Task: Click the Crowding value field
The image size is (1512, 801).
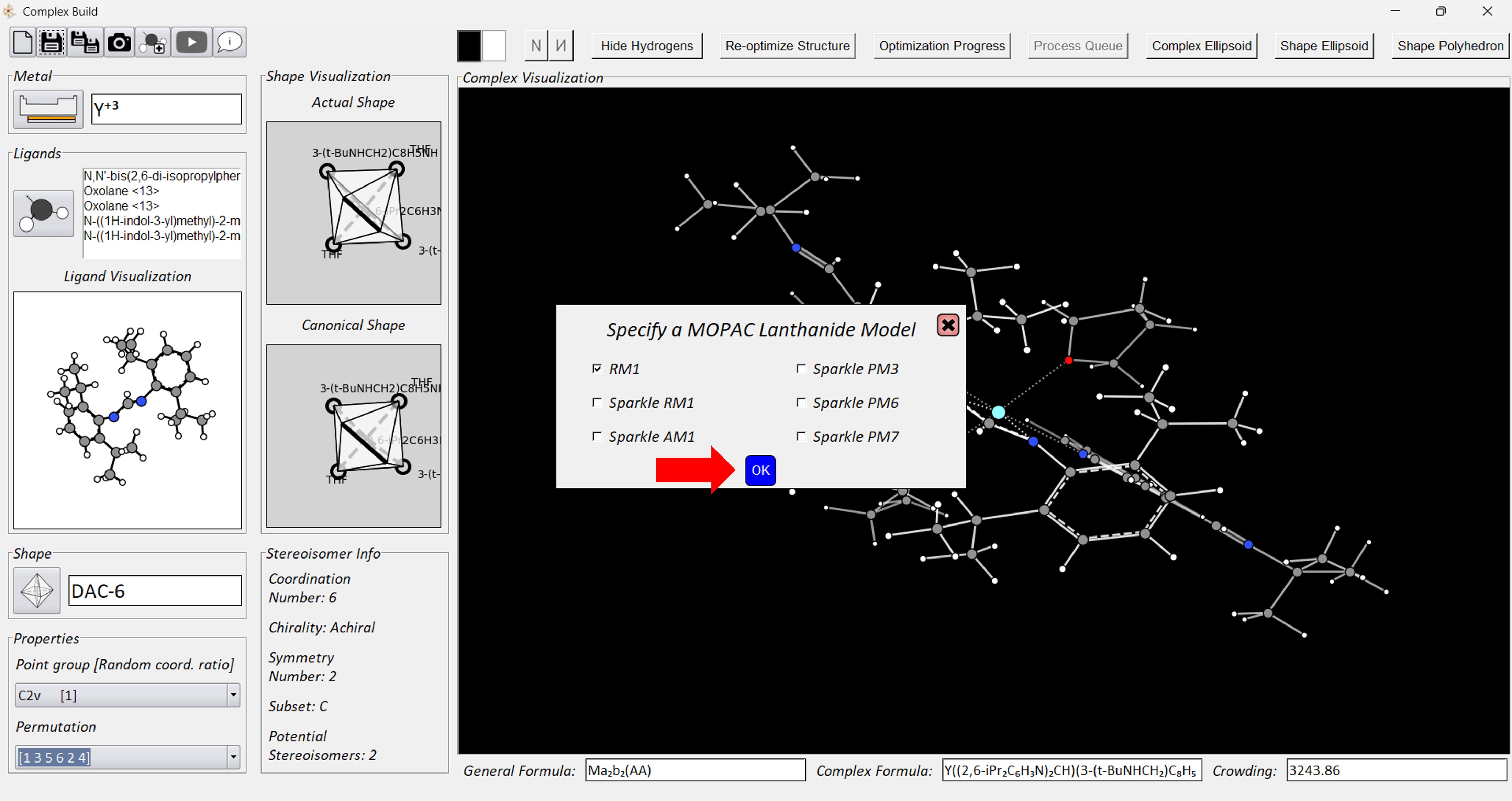Action: coord(1396,770)
